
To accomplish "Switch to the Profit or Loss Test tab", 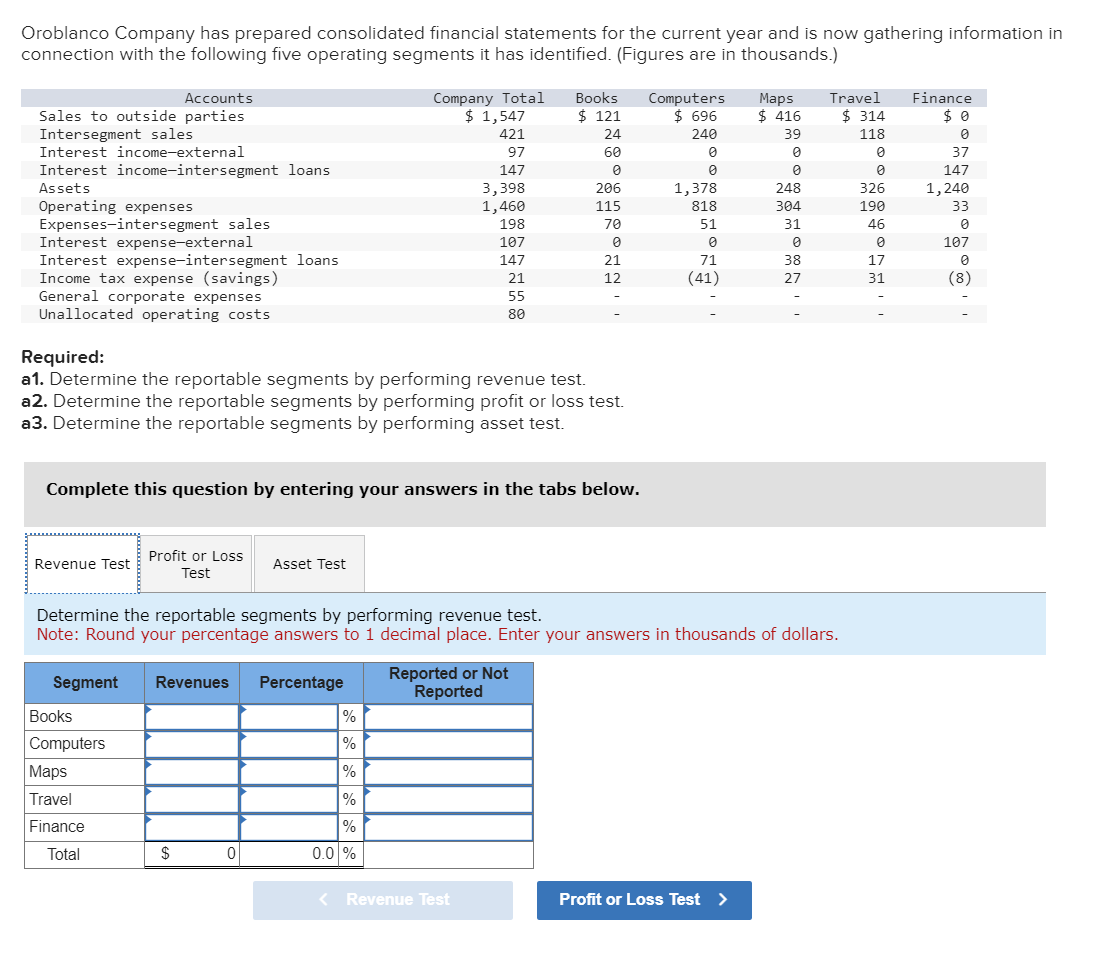I will (195, 563).
